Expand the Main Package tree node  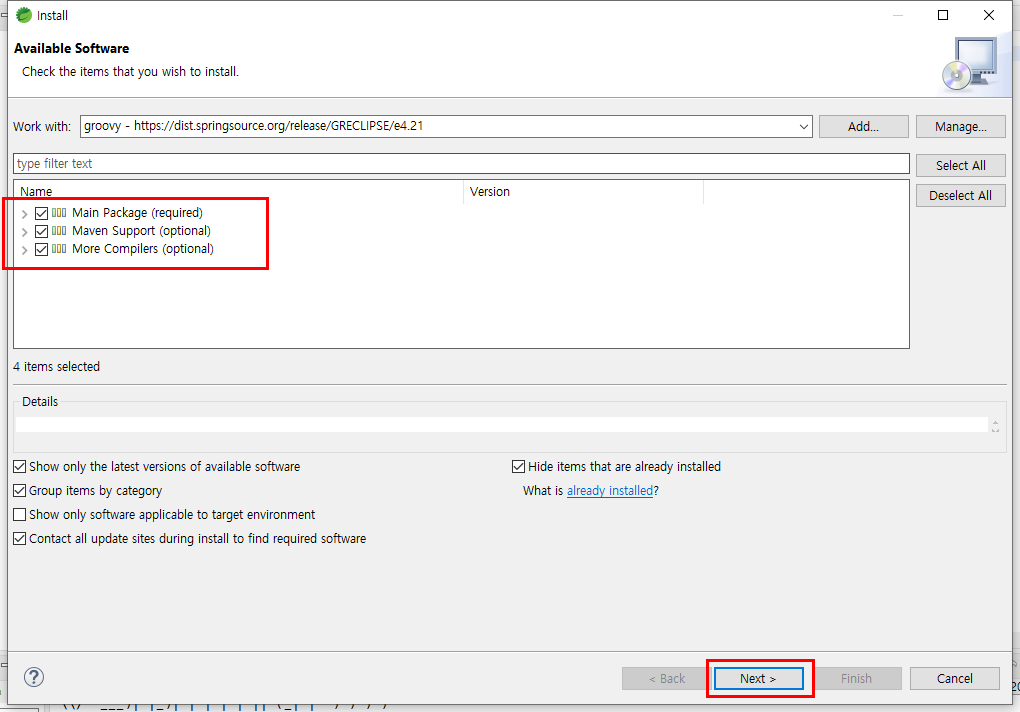coord(24,214)
